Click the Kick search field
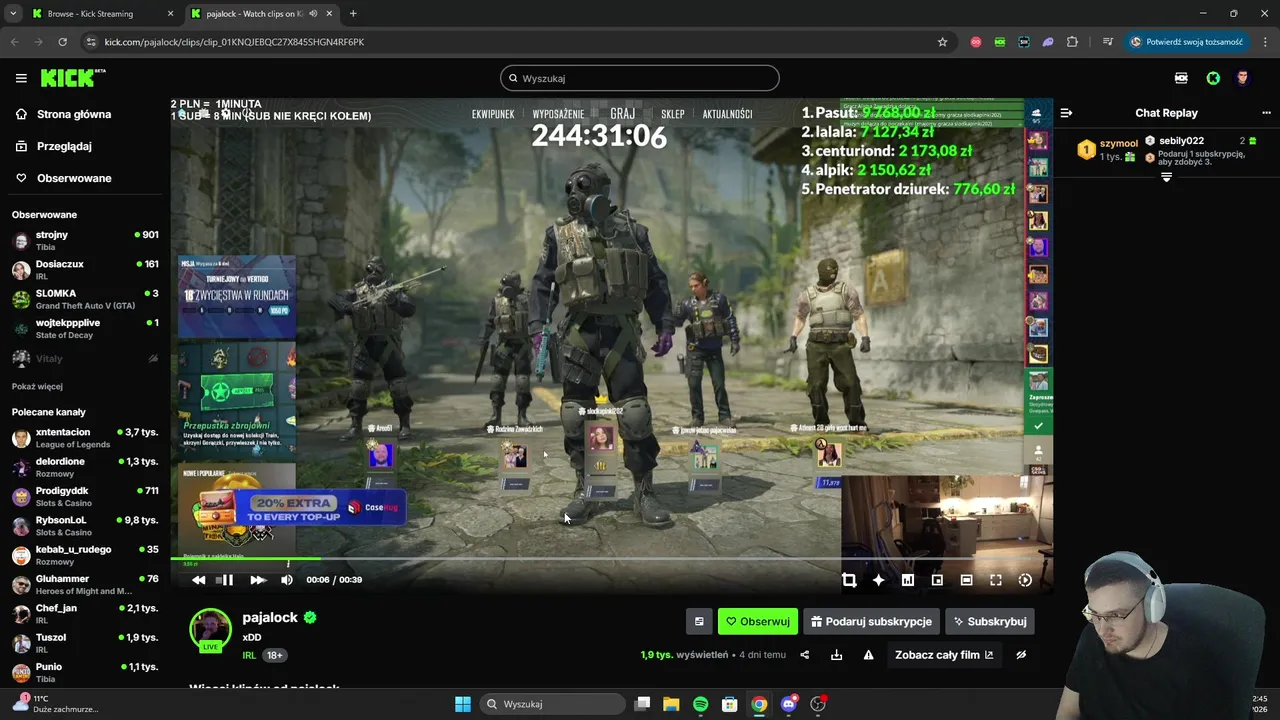The width and height of the screenshot is (1280, 720). pyautogui.click(x=640, y=78)
